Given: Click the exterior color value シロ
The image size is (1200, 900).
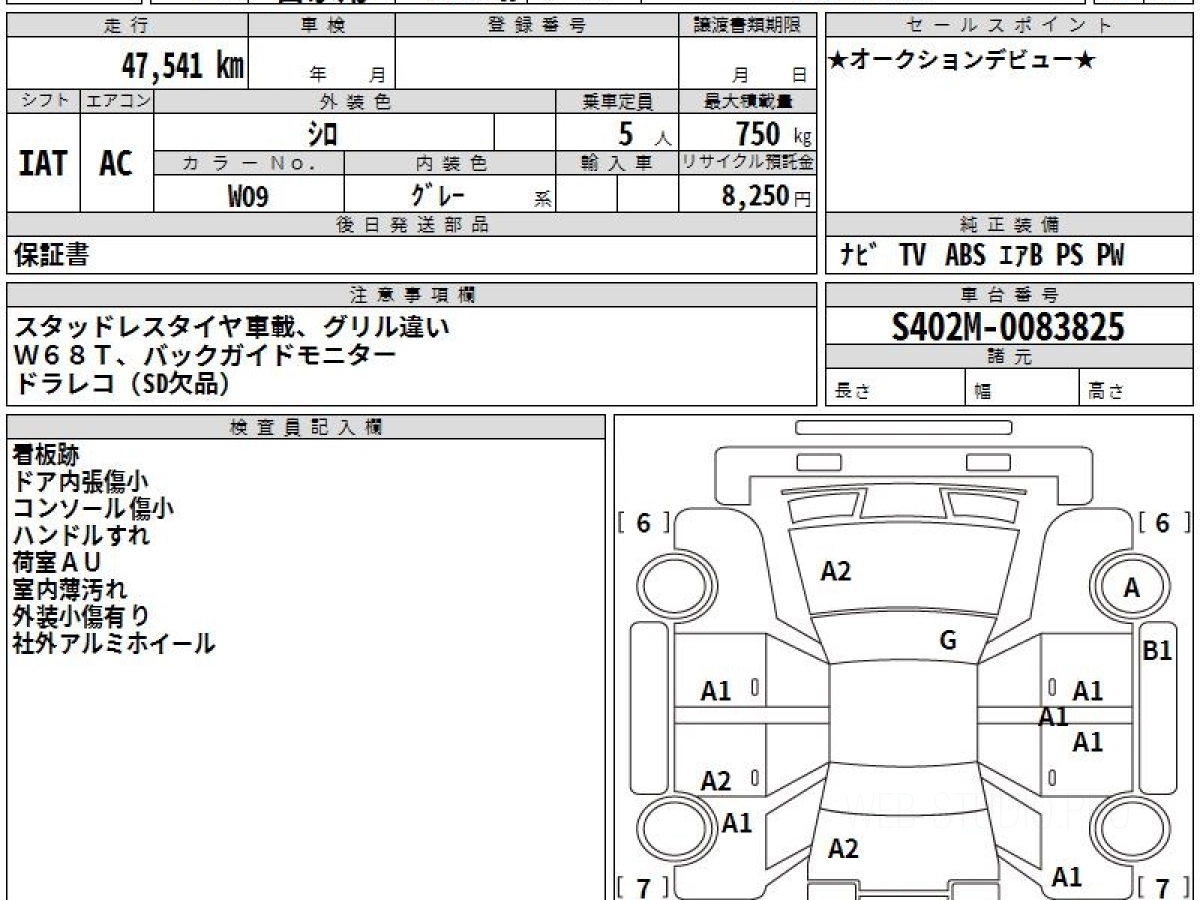Looking at the screenshot, I should pos(323,132).
